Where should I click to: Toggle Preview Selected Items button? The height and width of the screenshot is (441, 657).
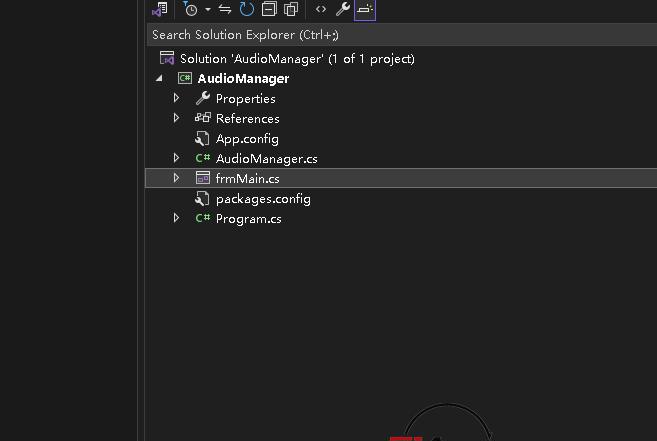(364, 9)
